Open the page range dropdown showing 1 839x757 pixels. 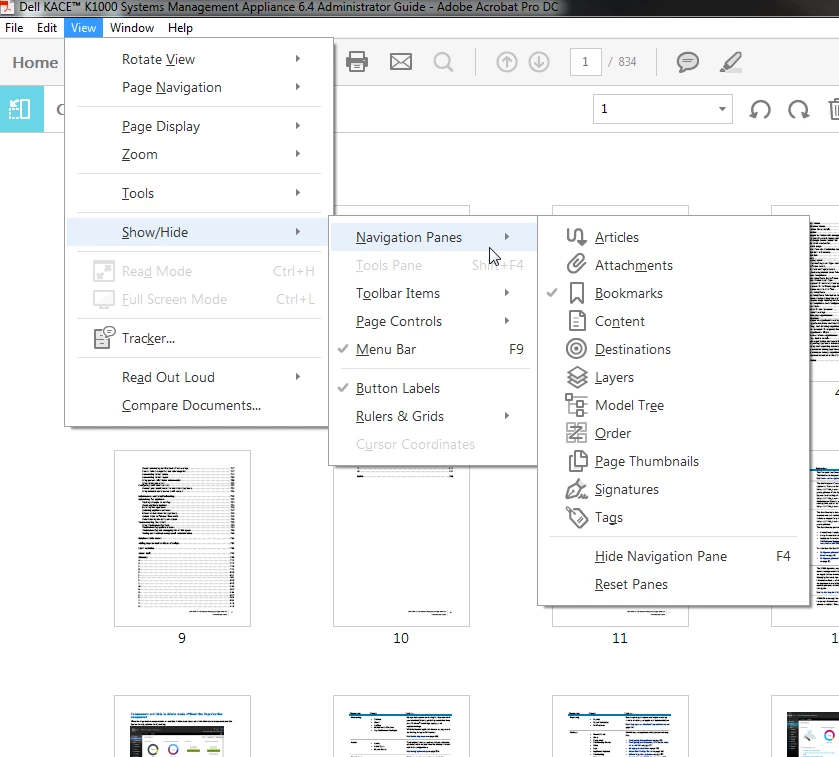click(662, 109)
